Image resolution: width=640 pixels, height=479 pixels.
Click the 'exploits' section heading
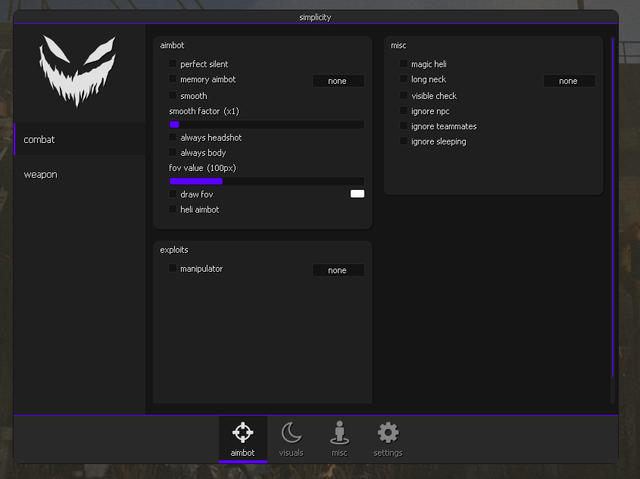pyautogui.click(x=174, y=250)
